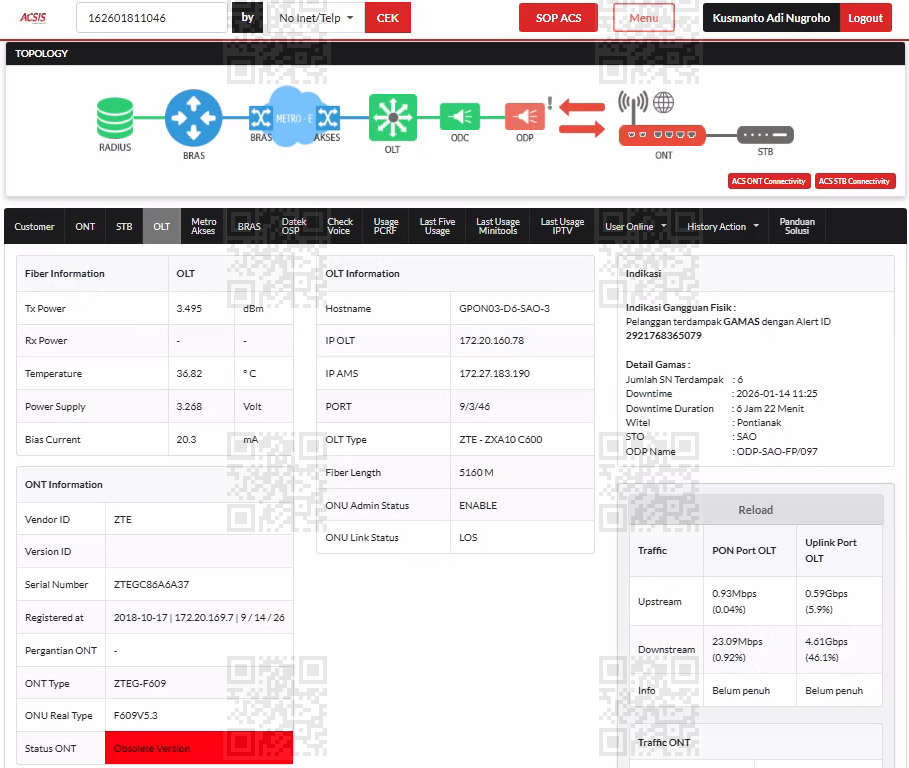The image size is (909, 768).
Task: Click ONT Type value ZTEG-F609
Action: point(140,684)
